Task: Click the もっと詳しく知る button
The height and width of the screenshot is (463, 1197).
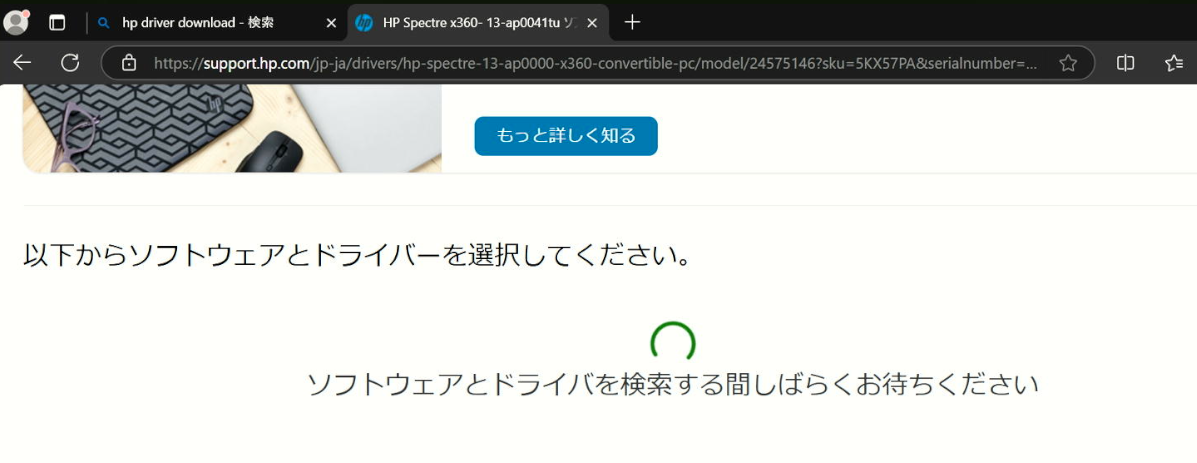Action: (x=566, y=136)
